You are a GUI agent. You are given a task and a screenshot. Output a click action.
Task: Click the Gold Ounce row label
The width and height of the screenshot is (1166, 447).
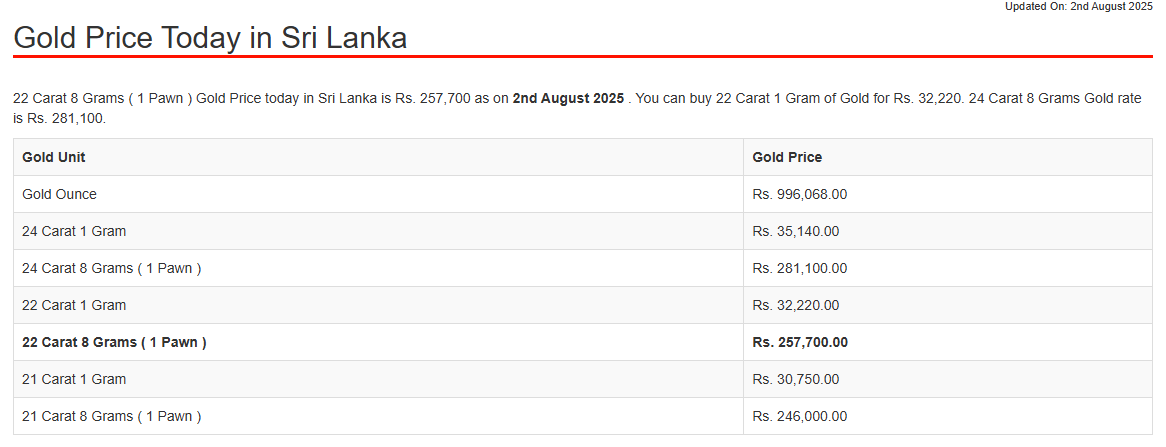tap(59, 194)
